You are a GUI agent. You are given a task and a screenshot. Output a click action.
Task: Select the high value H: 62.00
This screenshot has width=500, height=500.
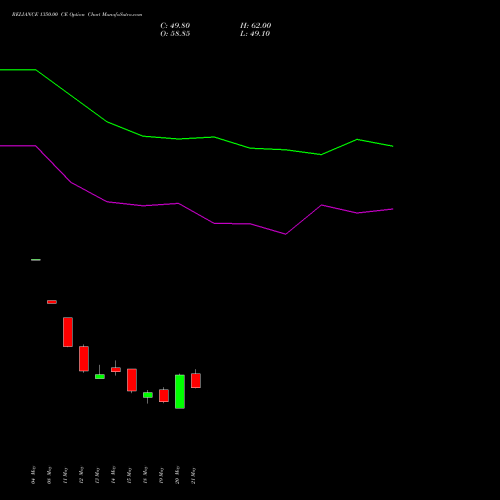255,26
